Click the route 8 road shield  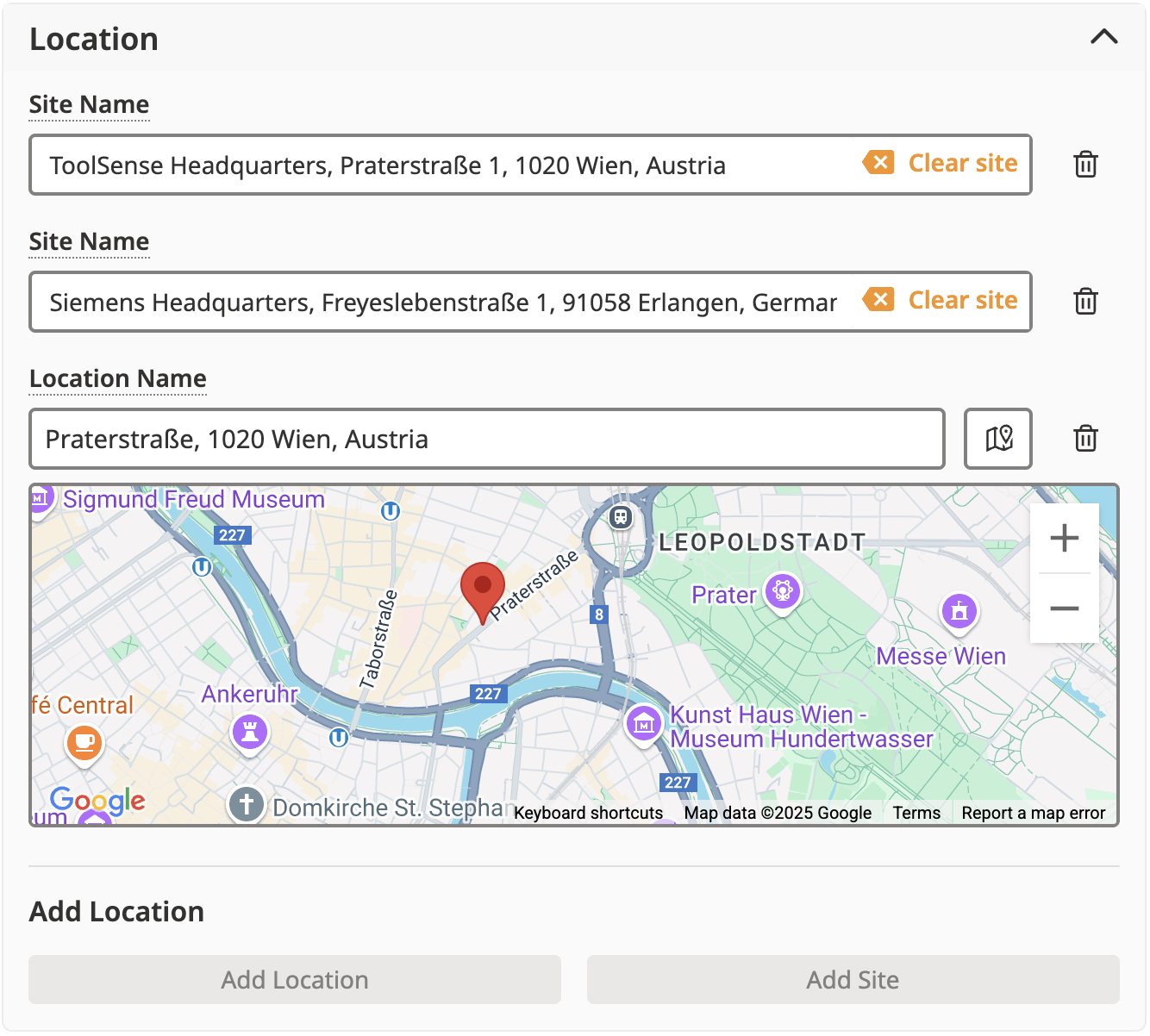pyautogui.click(x=599, y=615)
